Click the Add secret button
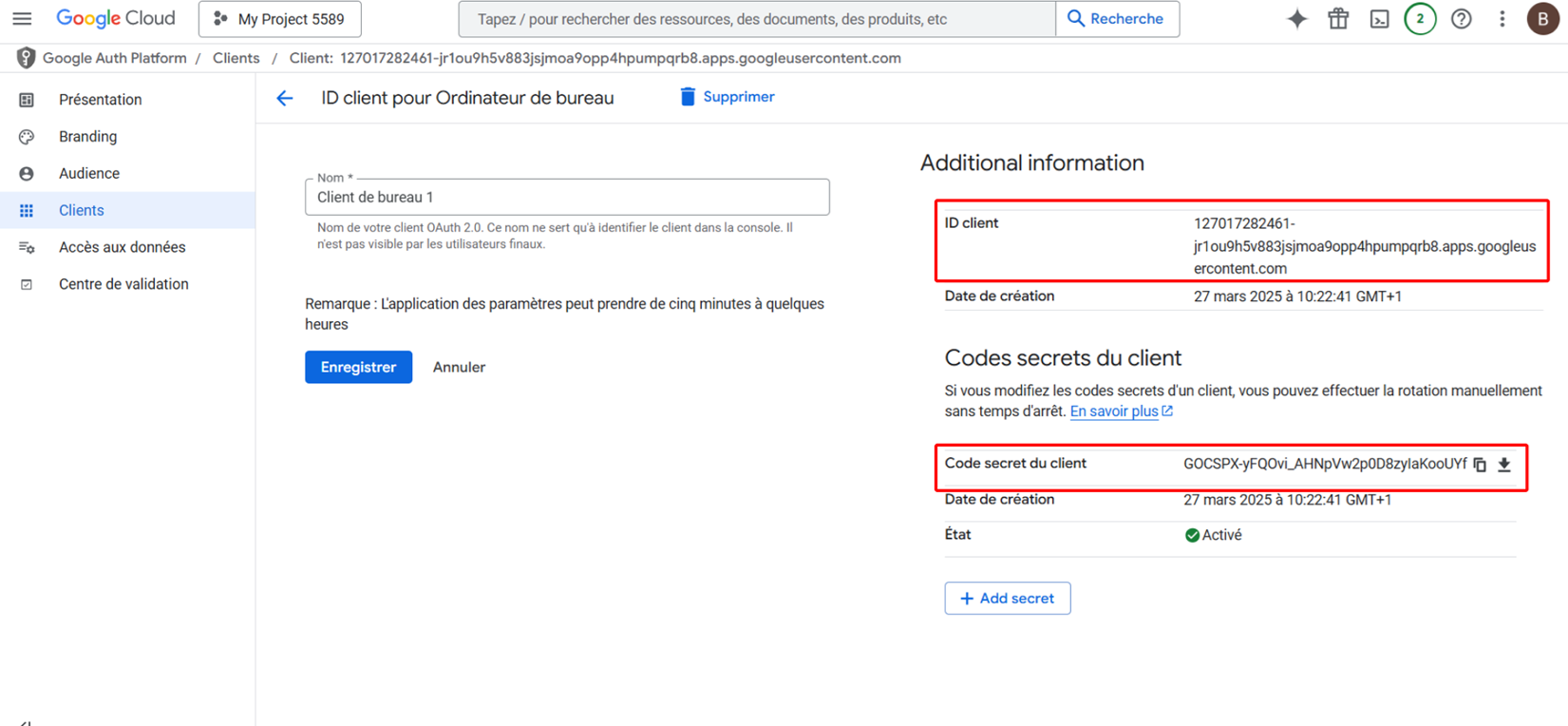Screen dimensions: 1568x726 coord(1007,599)
